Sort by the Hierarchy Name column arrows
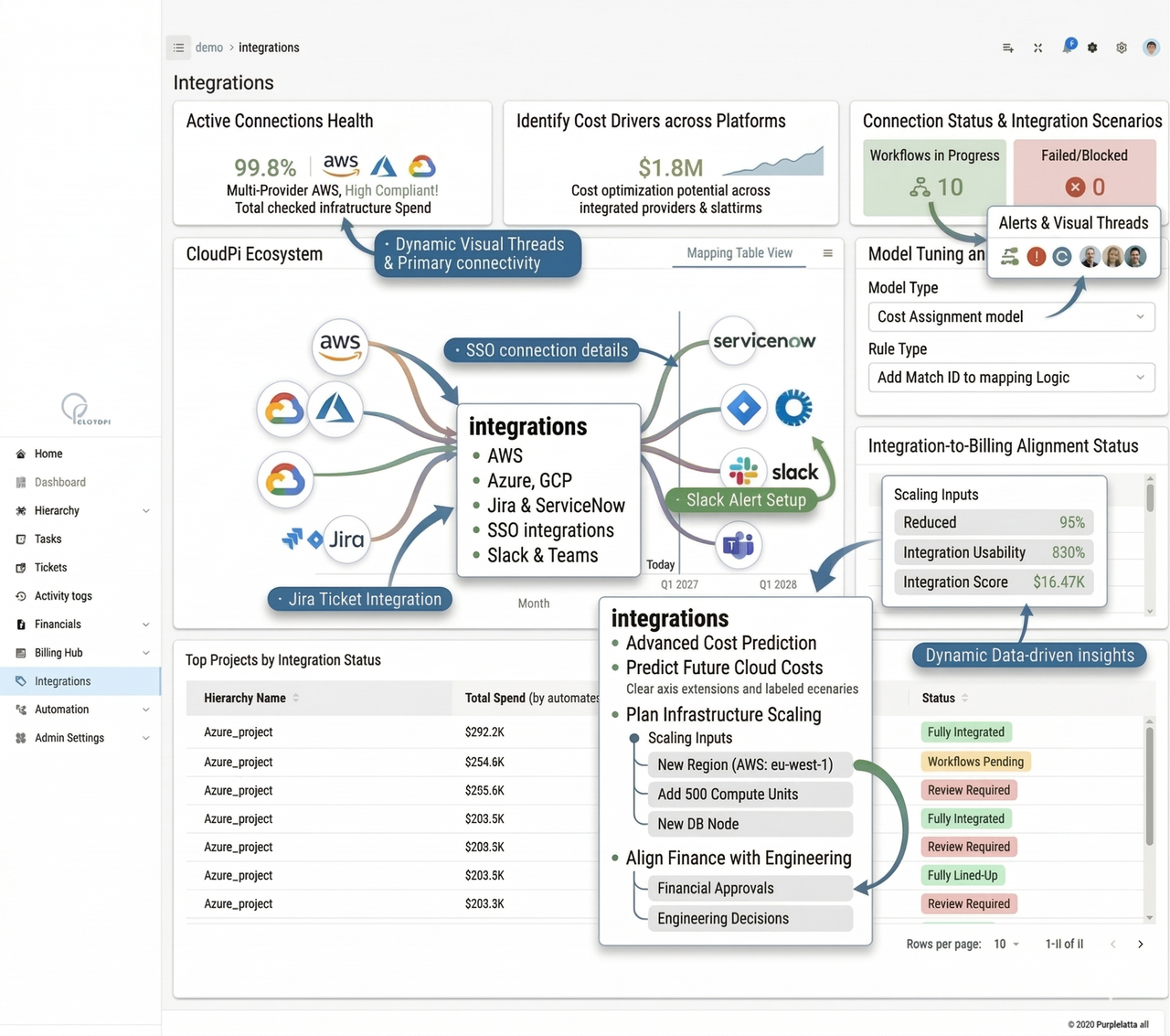Screen dimensions: 1170x1036 (x=295, y=698)
